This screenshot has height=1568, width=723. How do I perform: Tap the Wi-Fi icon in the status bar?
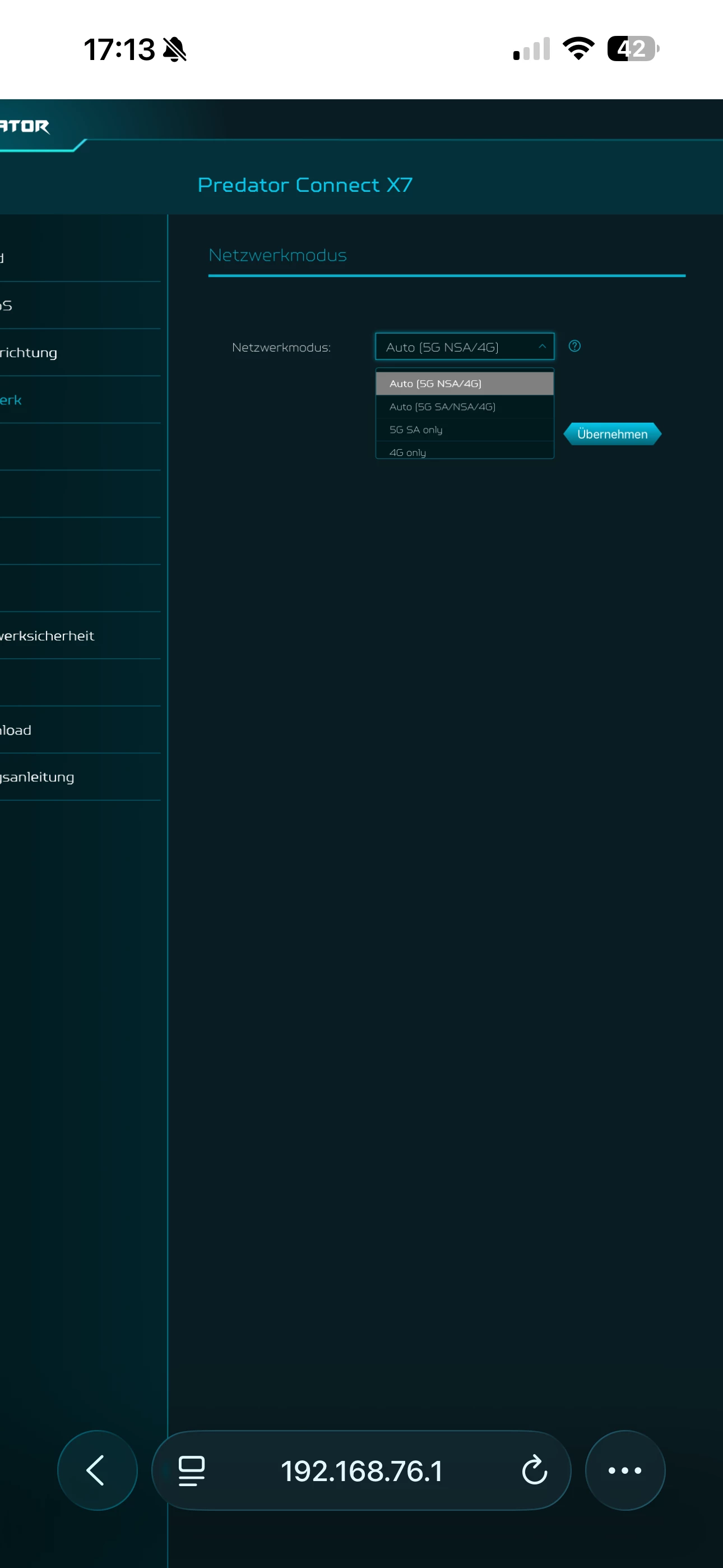578,49
